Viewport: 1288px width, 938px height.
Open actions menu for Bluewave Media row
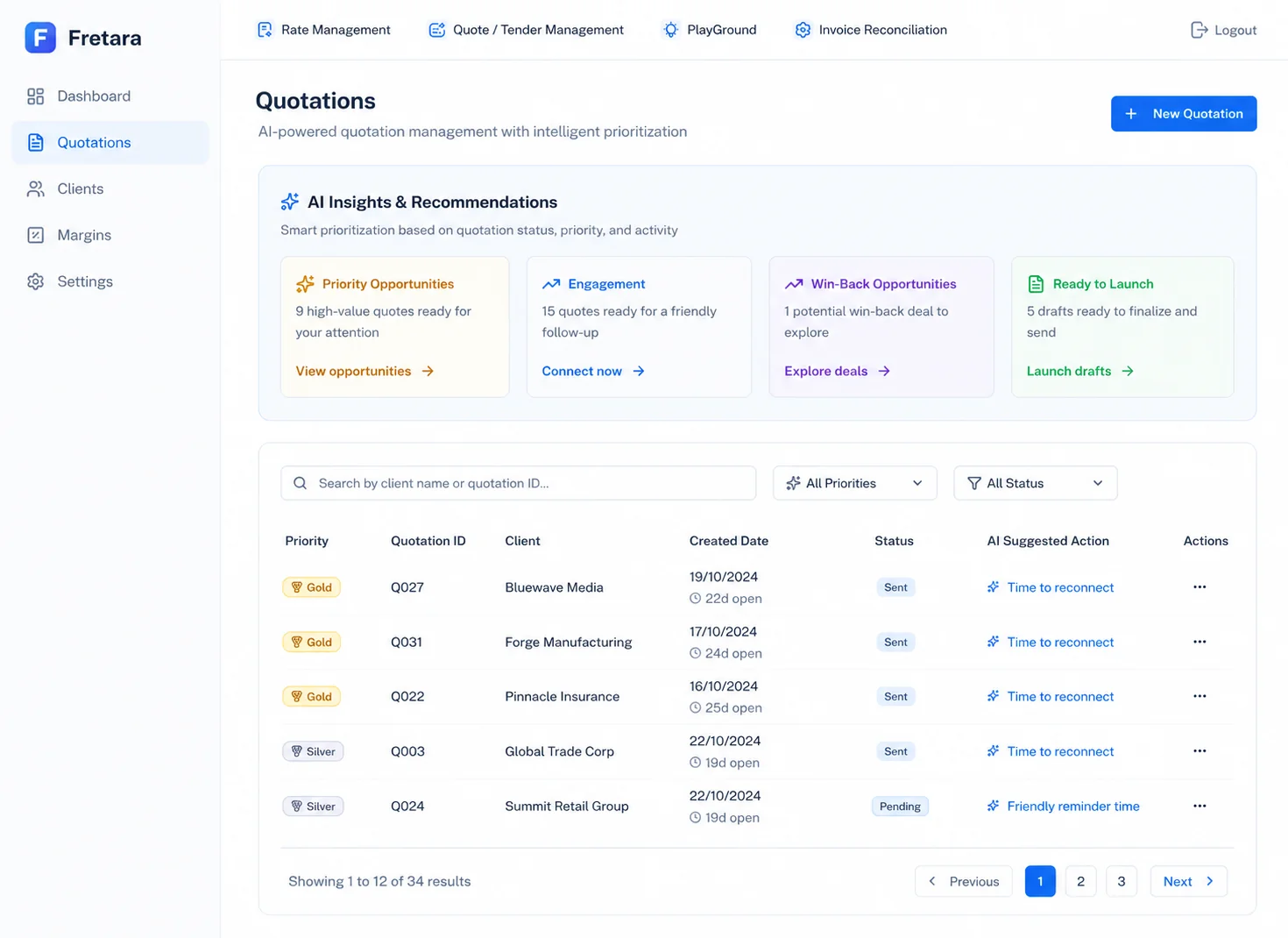click(1200, 587)
